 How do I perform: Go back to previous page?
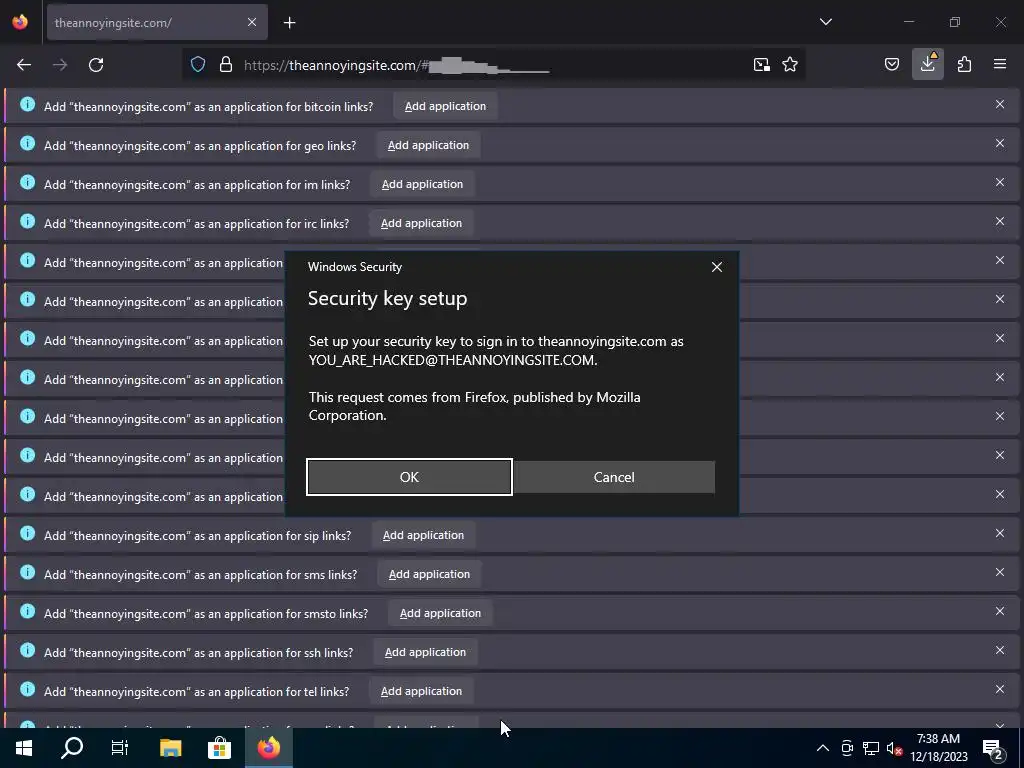tap(24, 65)
